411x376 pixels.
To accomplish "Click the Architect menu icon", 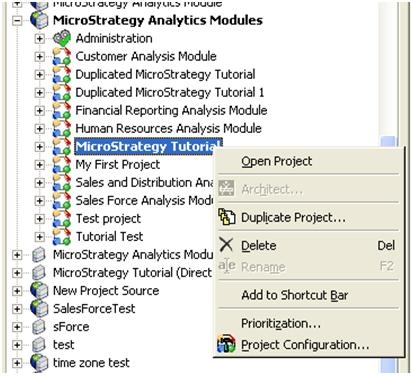I will pyautogui.click(x=227, y=189).
